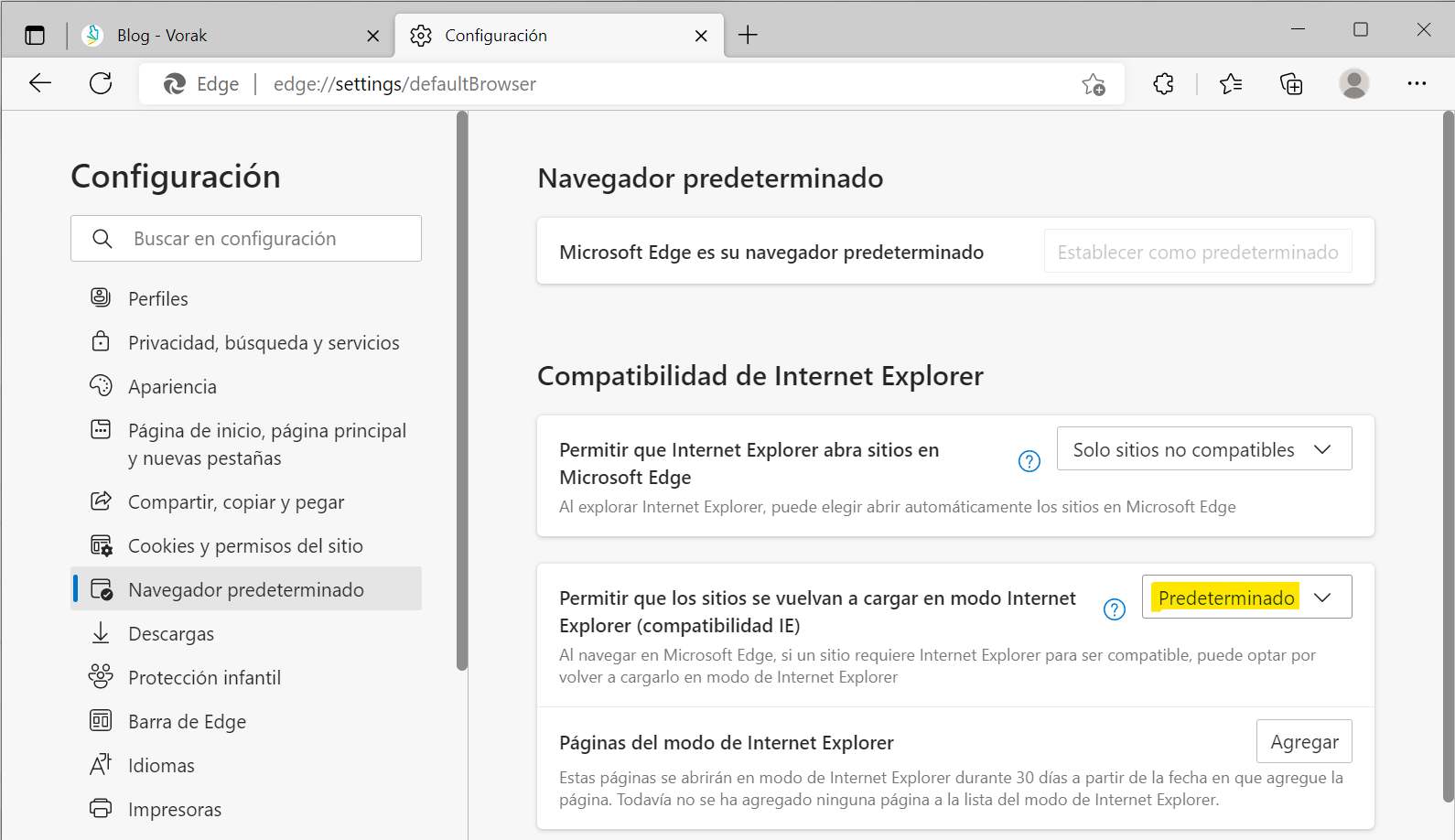Click Establecer como predeterminado button

(1198, 252)
